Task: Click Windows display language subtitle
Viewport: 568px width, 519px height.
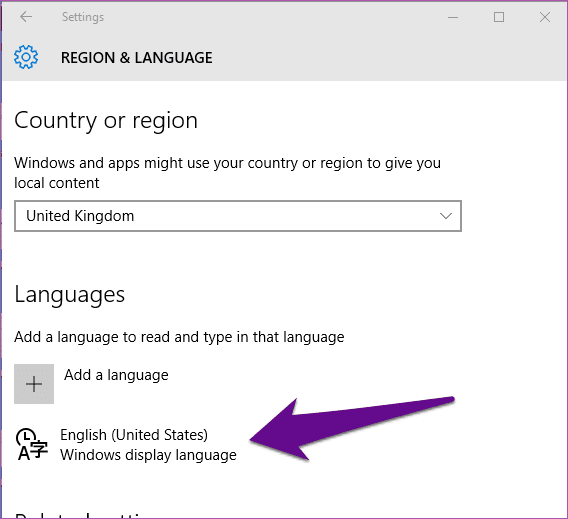Action: [x=148, y=455]
